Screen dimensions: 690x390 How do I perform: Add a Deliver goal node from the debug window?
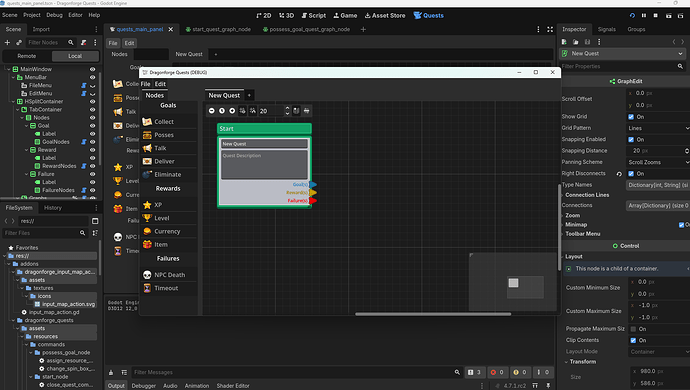point(169,161)
